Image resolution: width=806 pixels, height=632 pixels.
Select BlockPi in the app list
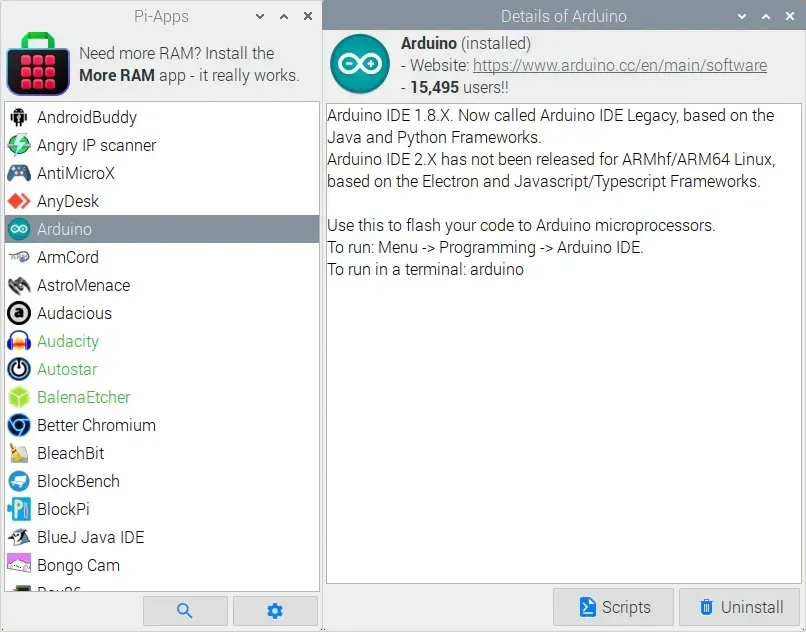click(x=162, y=509)
